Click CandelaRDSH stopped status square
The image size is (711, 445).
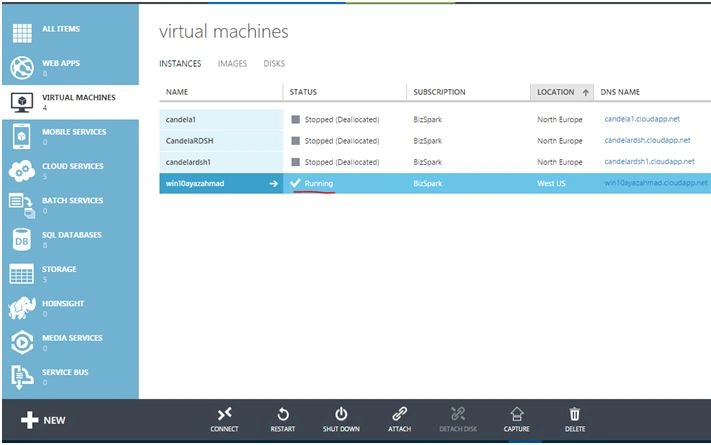[x=295, y=141]
